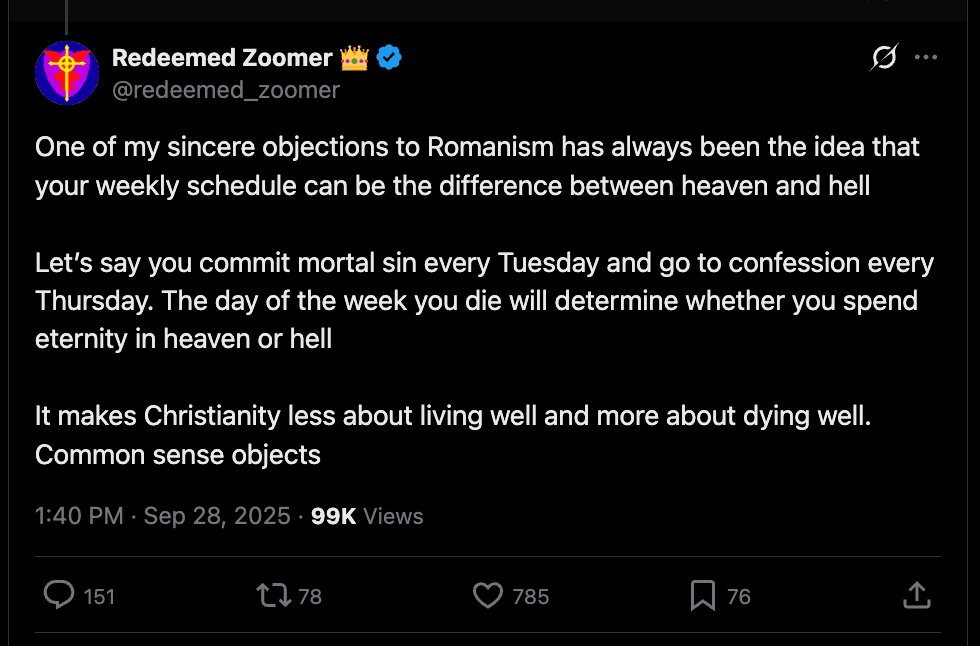Image resolution: width=980 pixels, height=646 pixels.
Task: Click the Sep 28, 2025 date
Action: (x=217, y=516)
